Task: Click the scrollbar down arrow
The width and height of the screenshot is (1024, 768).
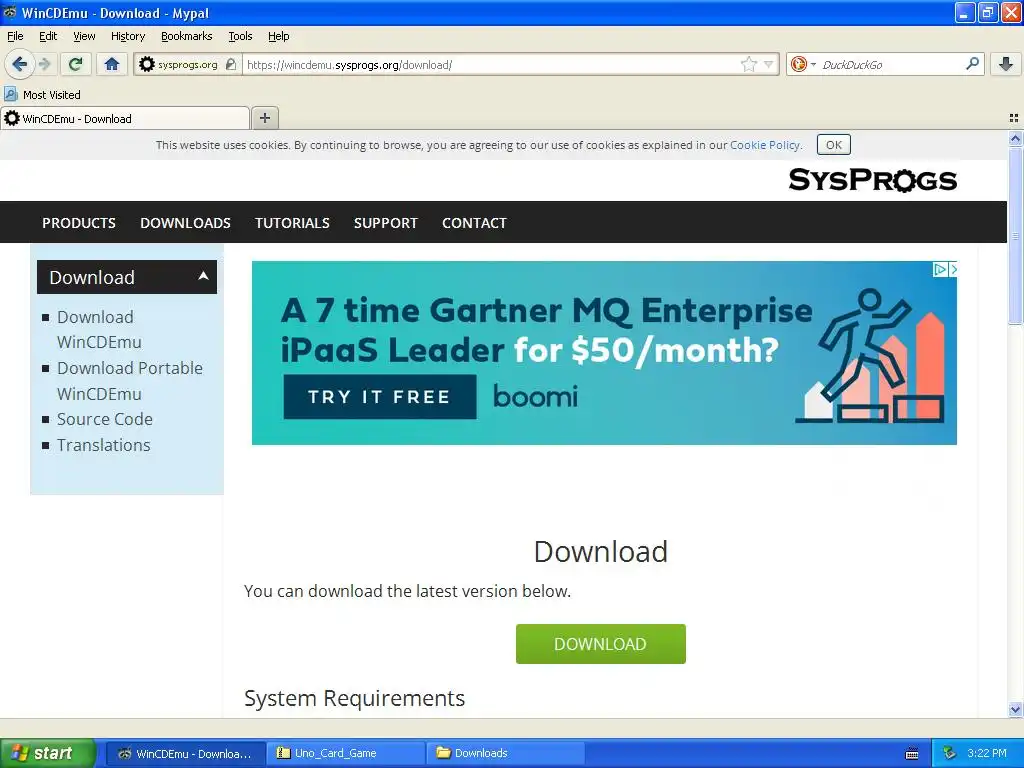Action: [x=1015, y=709]
